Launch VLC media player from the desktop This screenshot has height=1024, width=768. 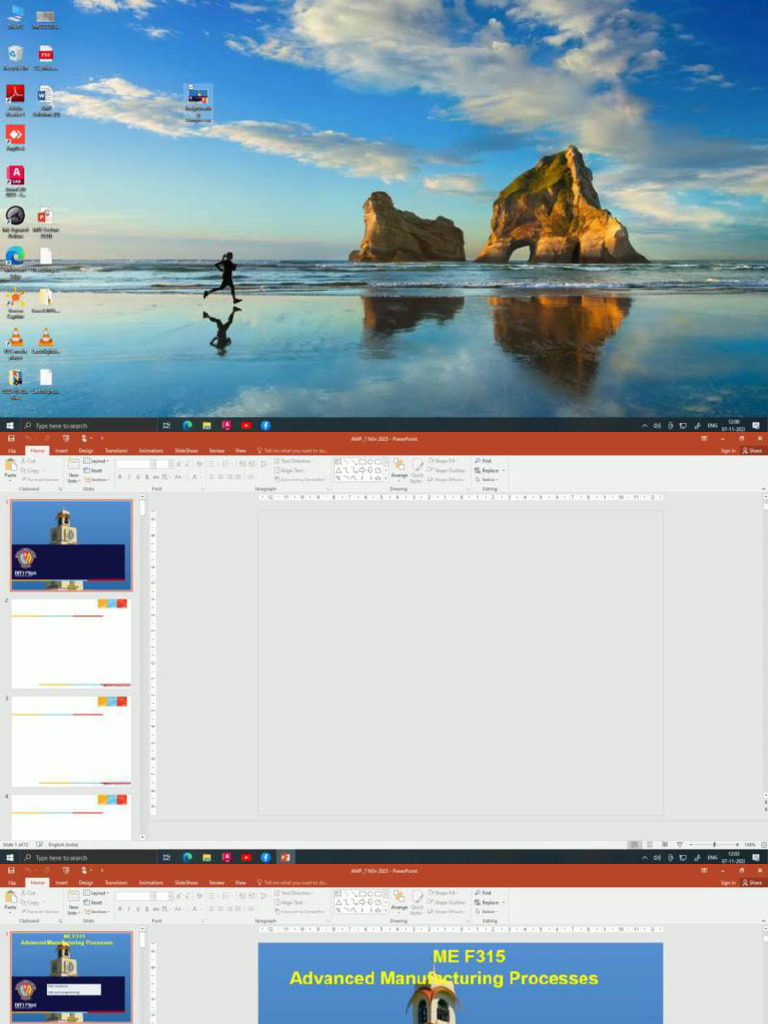pyautogui.click(x=15, y=338)
